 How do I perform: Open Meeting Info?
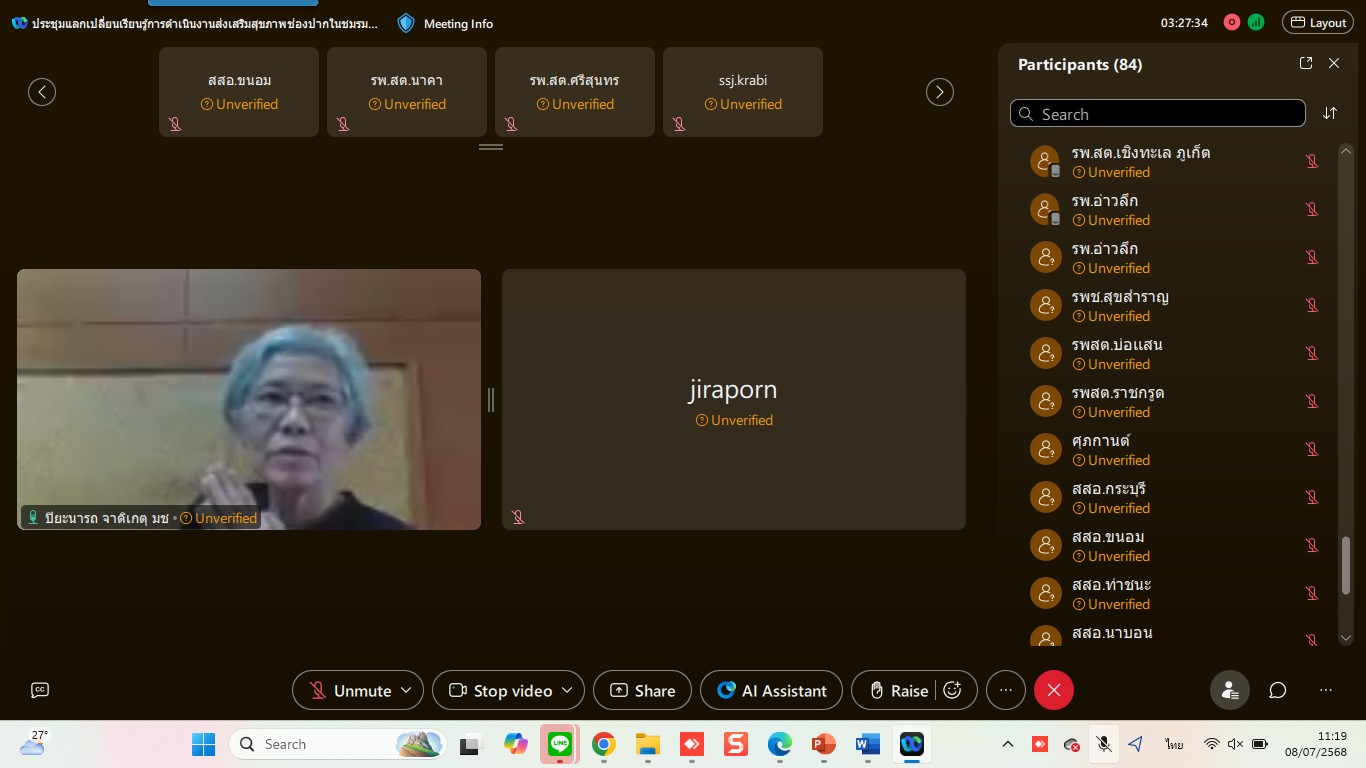pyautogui.click(x=446, y=23)
